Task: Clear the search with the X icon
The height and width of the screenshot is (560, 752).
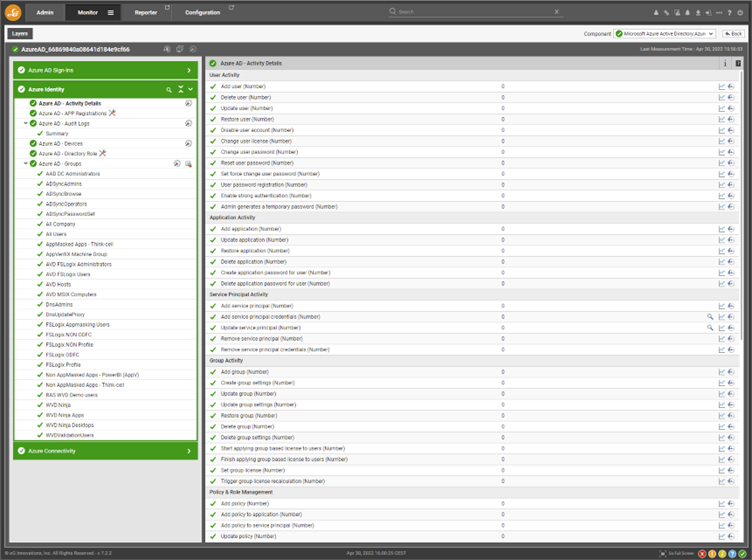Action: 556,12
